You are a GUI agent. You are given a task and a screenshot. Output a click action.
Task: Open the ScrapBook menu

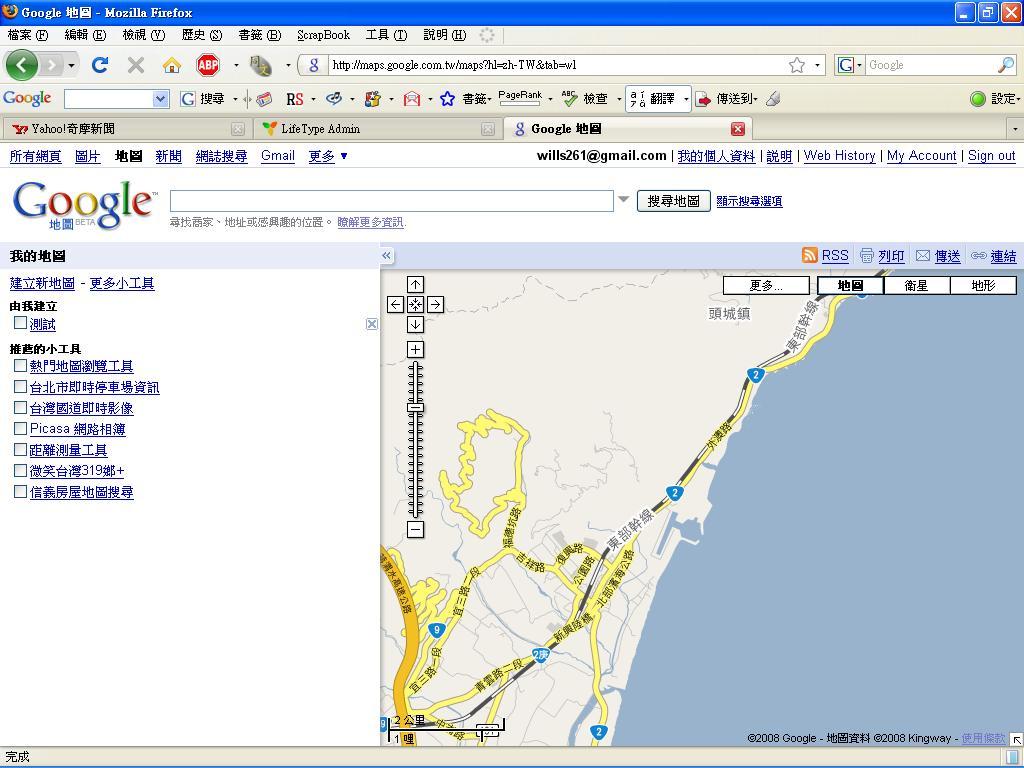[323, 35]
